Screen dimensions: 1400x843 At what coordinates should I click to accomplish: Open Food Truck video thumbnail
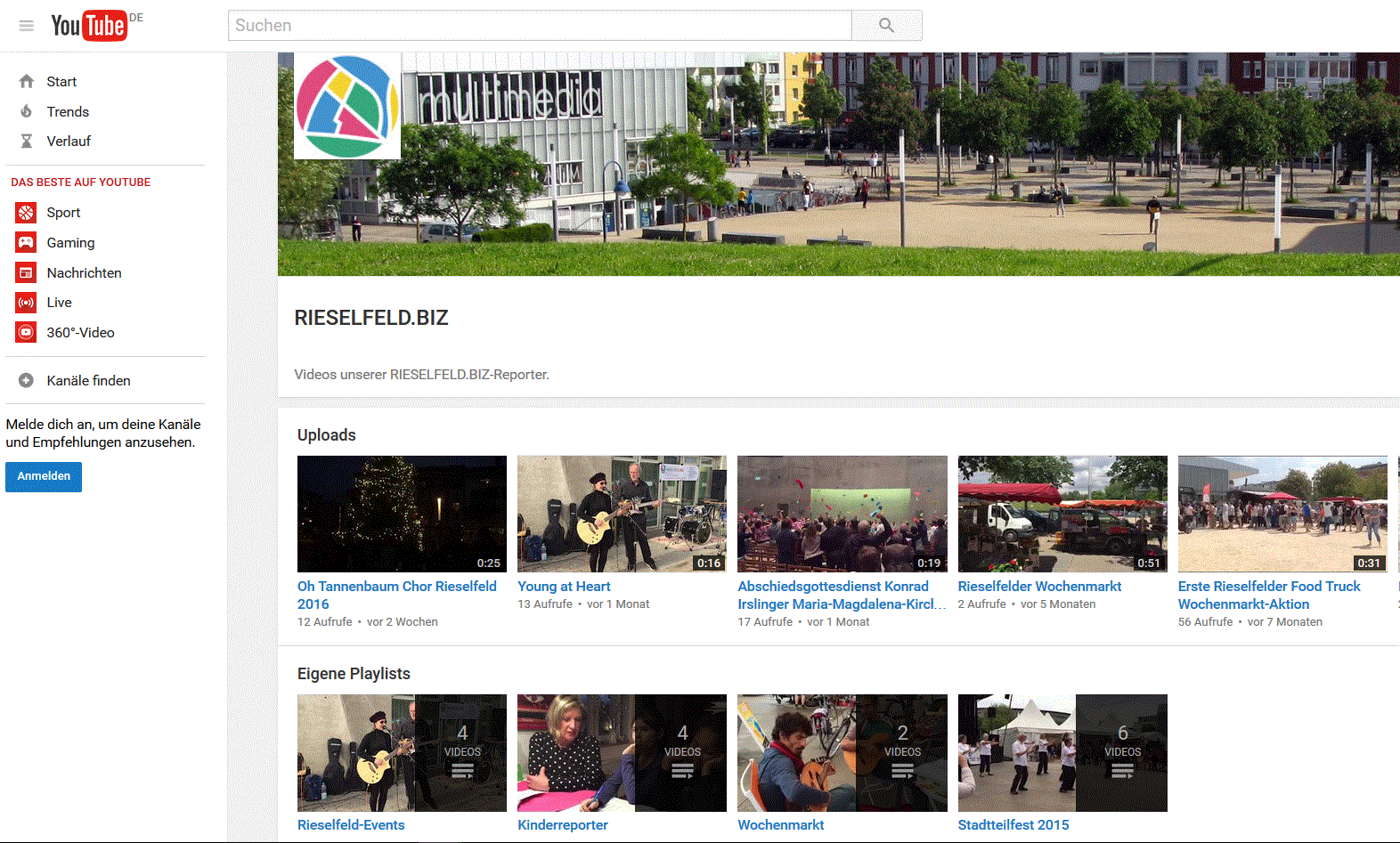click(1282, 514)
